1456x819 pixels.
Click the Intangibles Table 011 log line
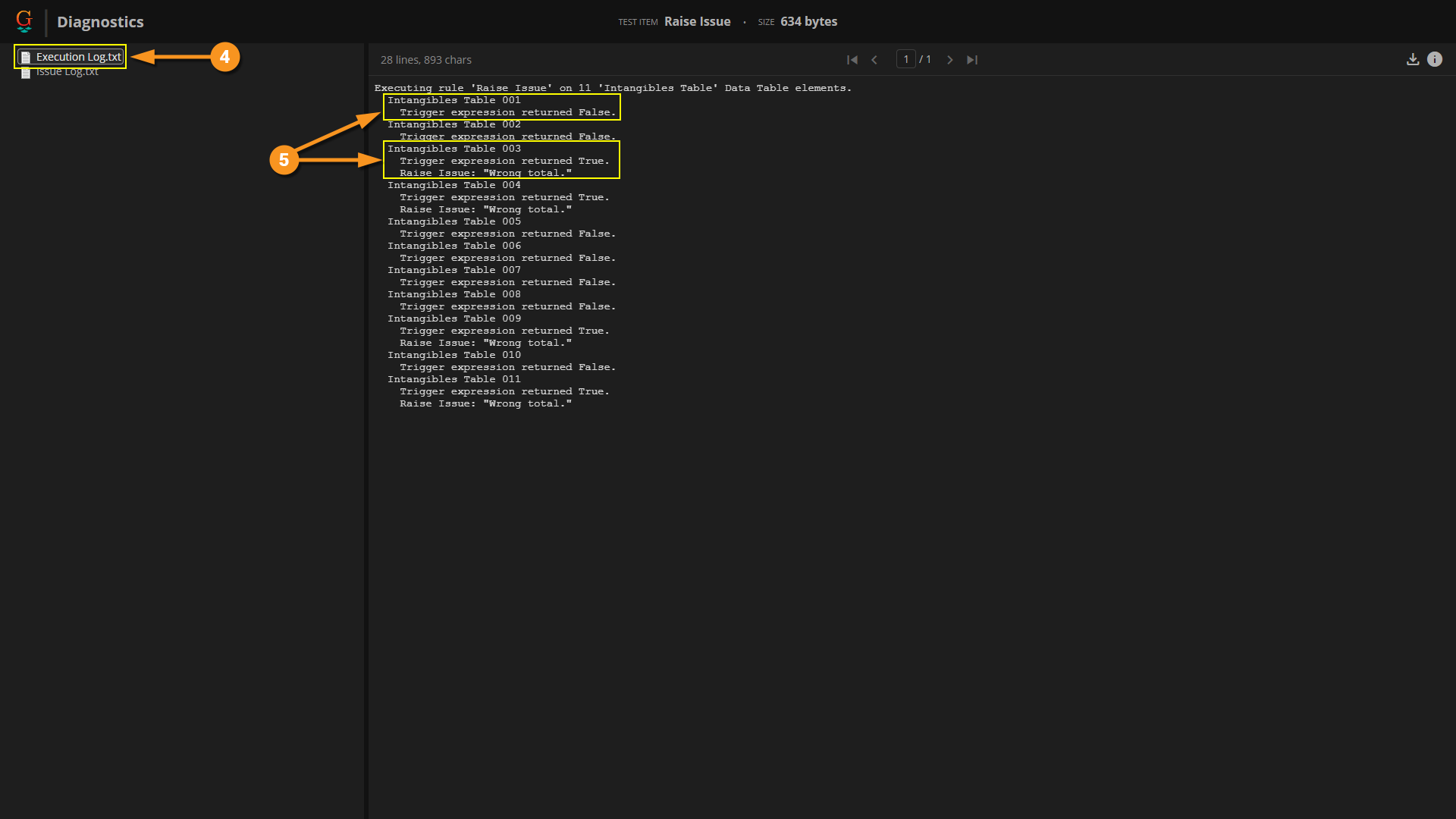click(453, 379)
